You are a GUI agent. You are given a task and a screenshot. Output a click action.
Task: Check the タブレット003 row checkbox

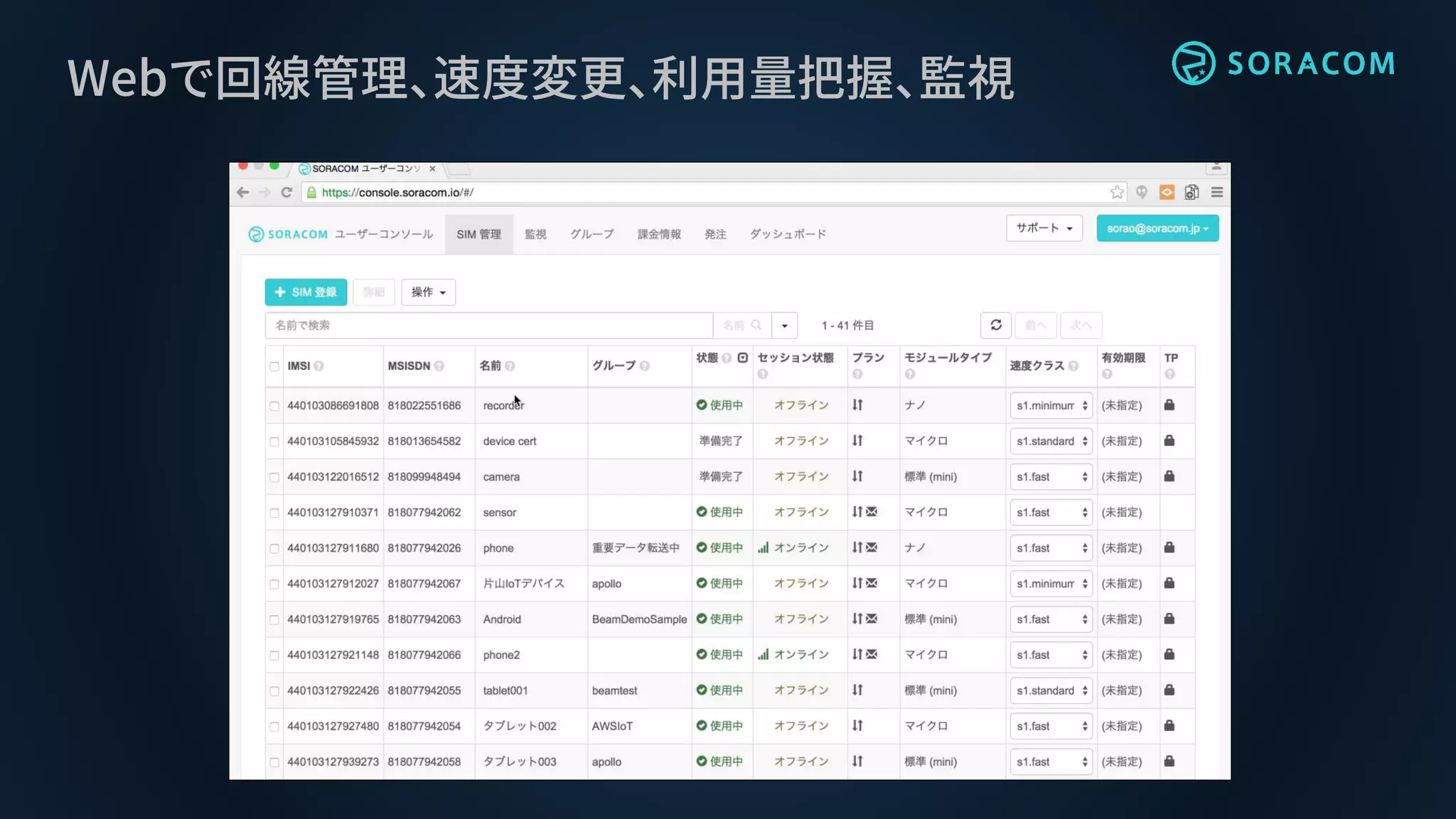point(274,762)
